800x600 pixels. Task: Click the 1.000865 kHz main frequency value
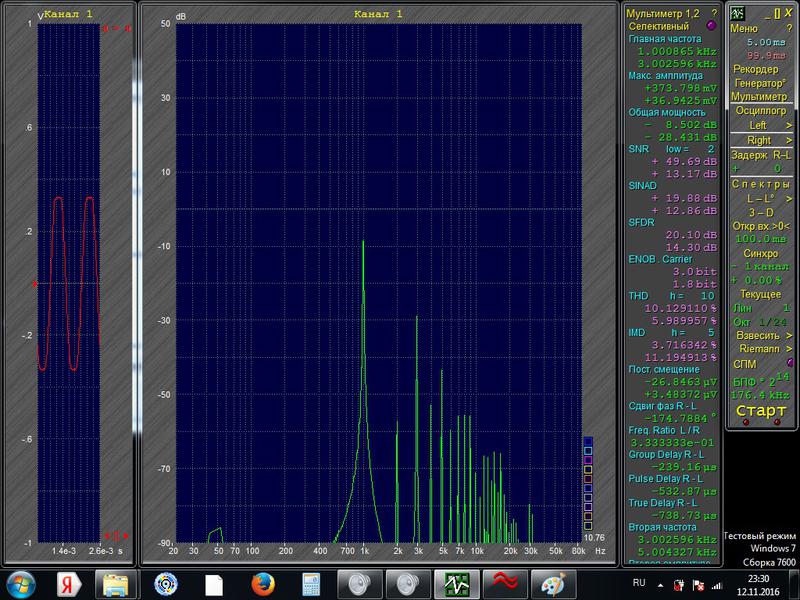[677, 52]
